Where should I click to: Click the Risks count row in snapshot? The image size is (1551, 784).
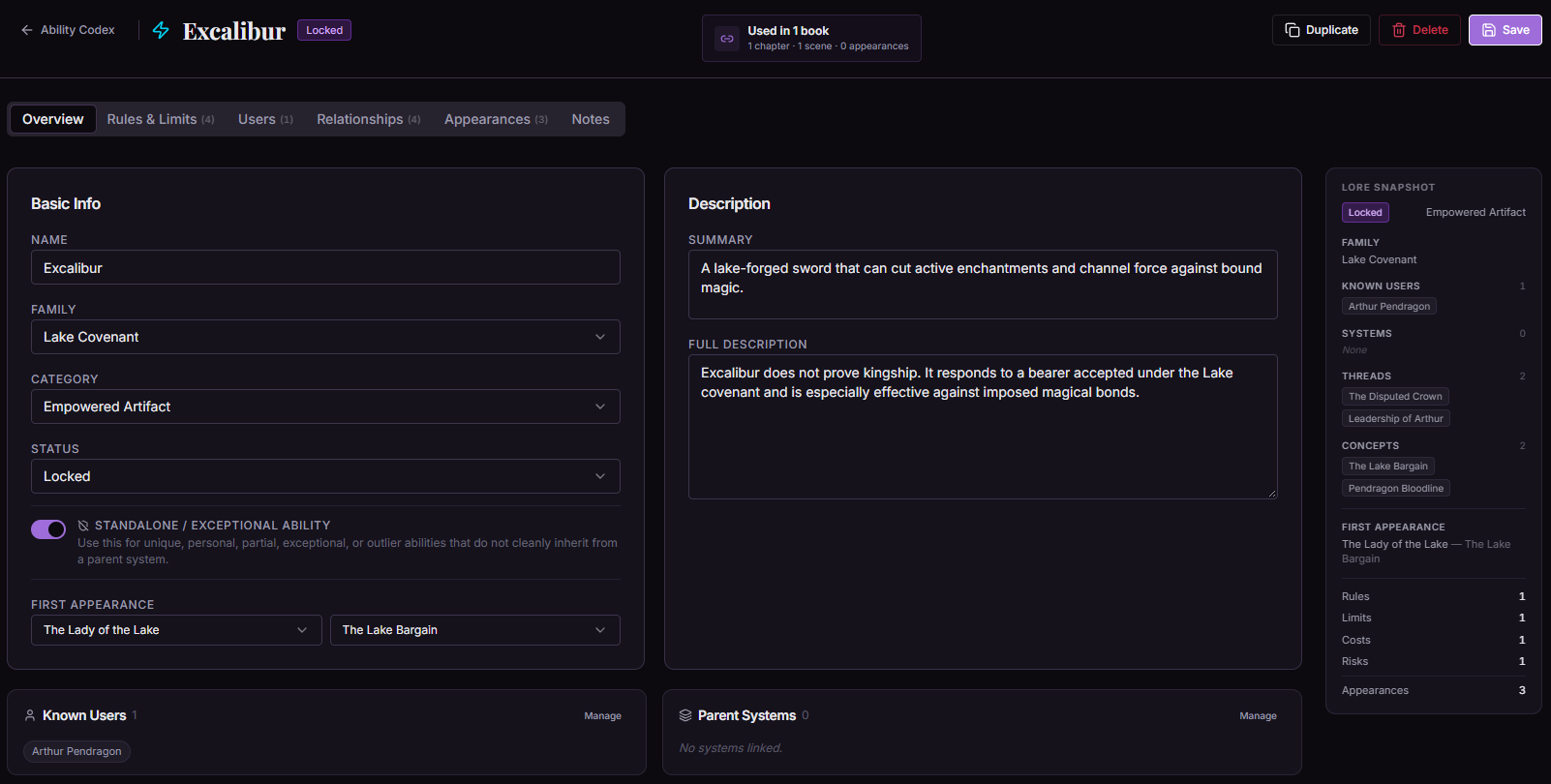coord(1434,661)
